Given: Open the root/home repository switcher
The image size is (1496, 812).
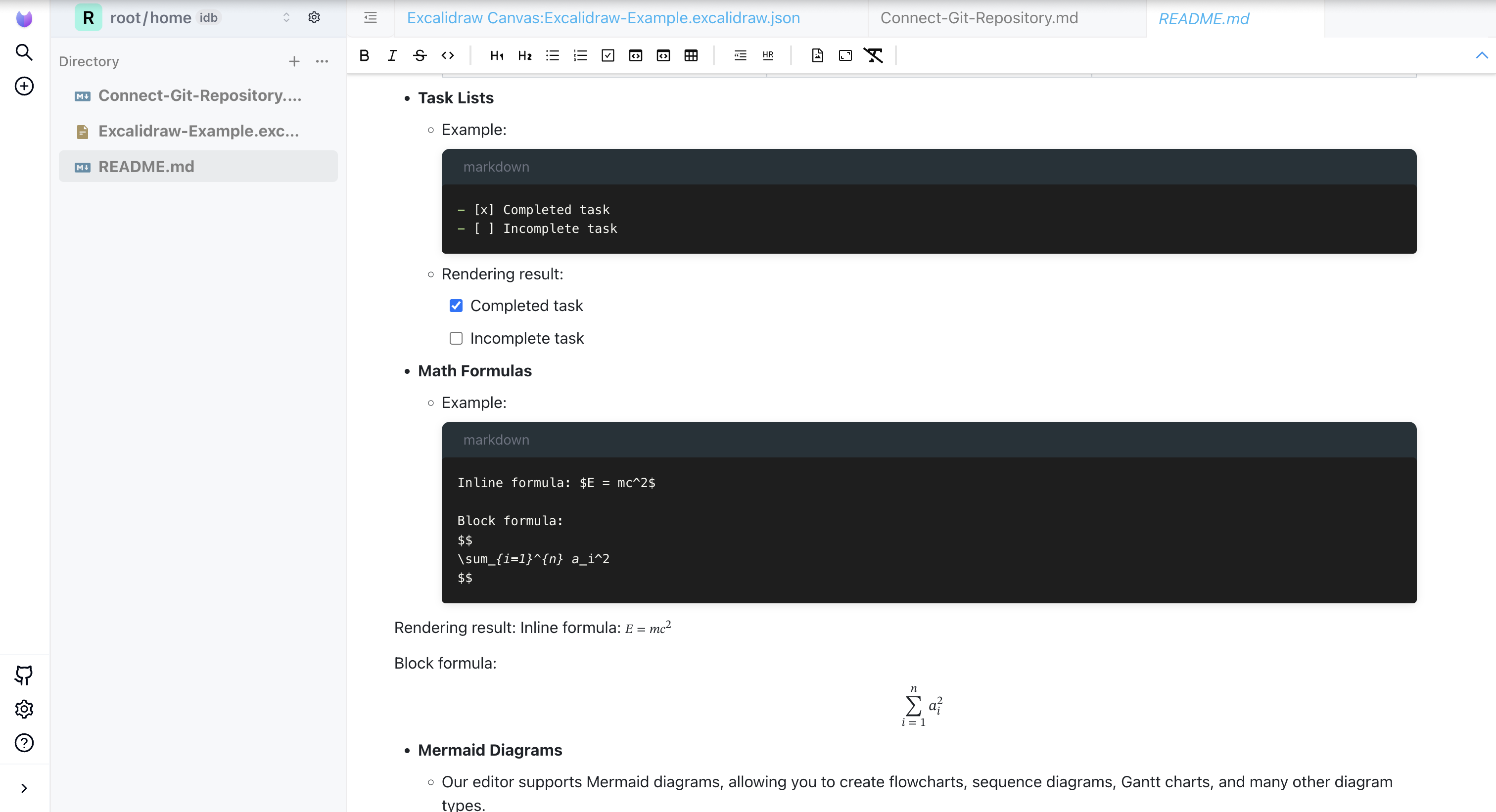Looking at the screenshot, I should coord(286,17).
